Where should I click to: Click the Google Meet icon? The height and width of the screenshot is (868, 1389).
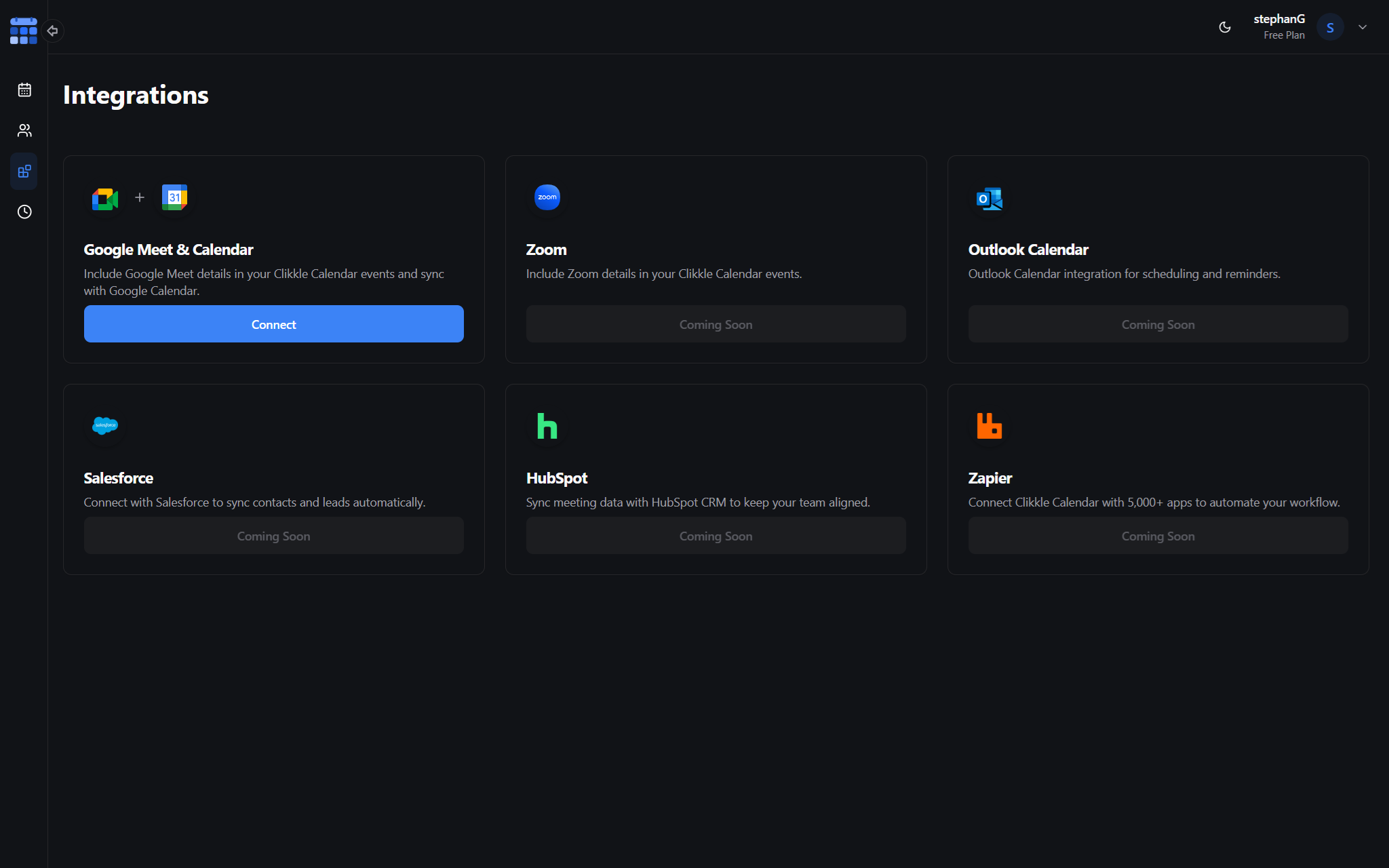[x=105, y=198]
